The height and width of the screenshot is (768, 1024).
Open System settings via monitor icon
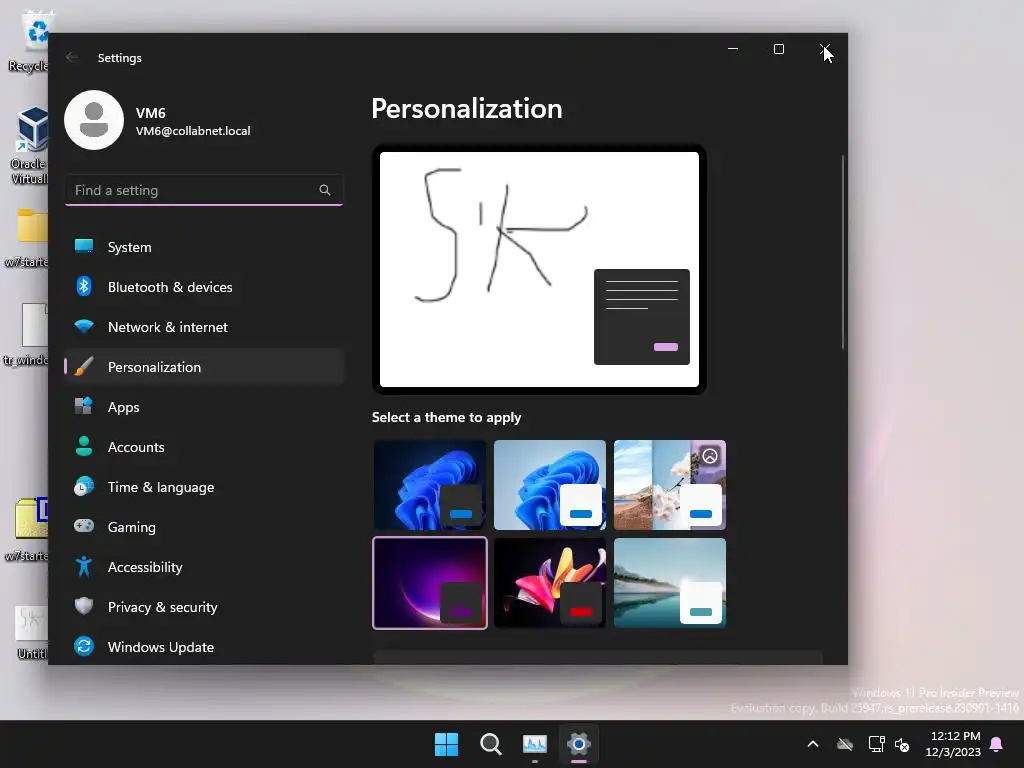(84, 246)
